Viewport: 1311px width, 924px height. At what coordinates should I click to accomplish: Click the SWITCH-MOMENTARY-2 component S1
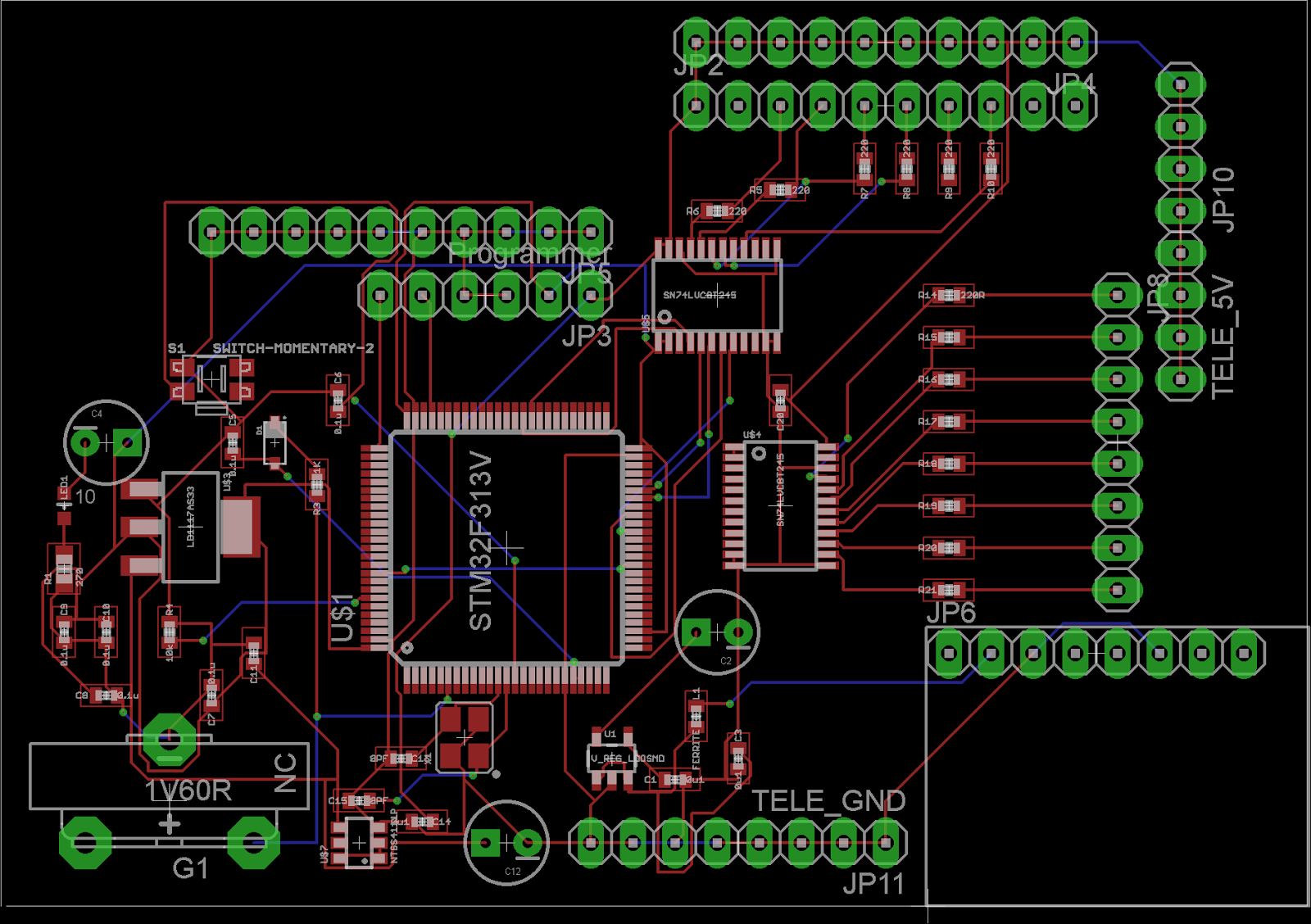click(x=211, y=378)
